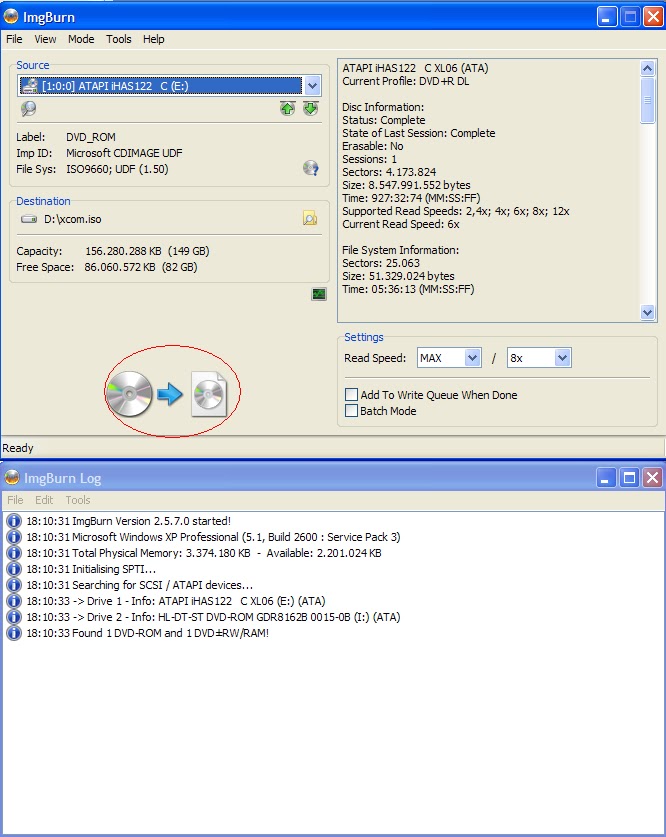Click info icon for Drive 1 log entry
666x837 pixels.
(14, 601)
